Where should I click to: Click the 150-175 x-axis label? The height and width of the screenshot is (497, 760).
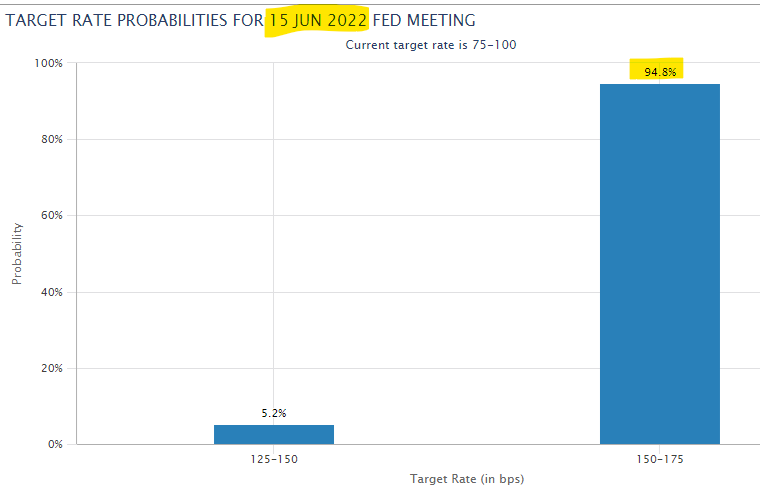tap(660, 459)
